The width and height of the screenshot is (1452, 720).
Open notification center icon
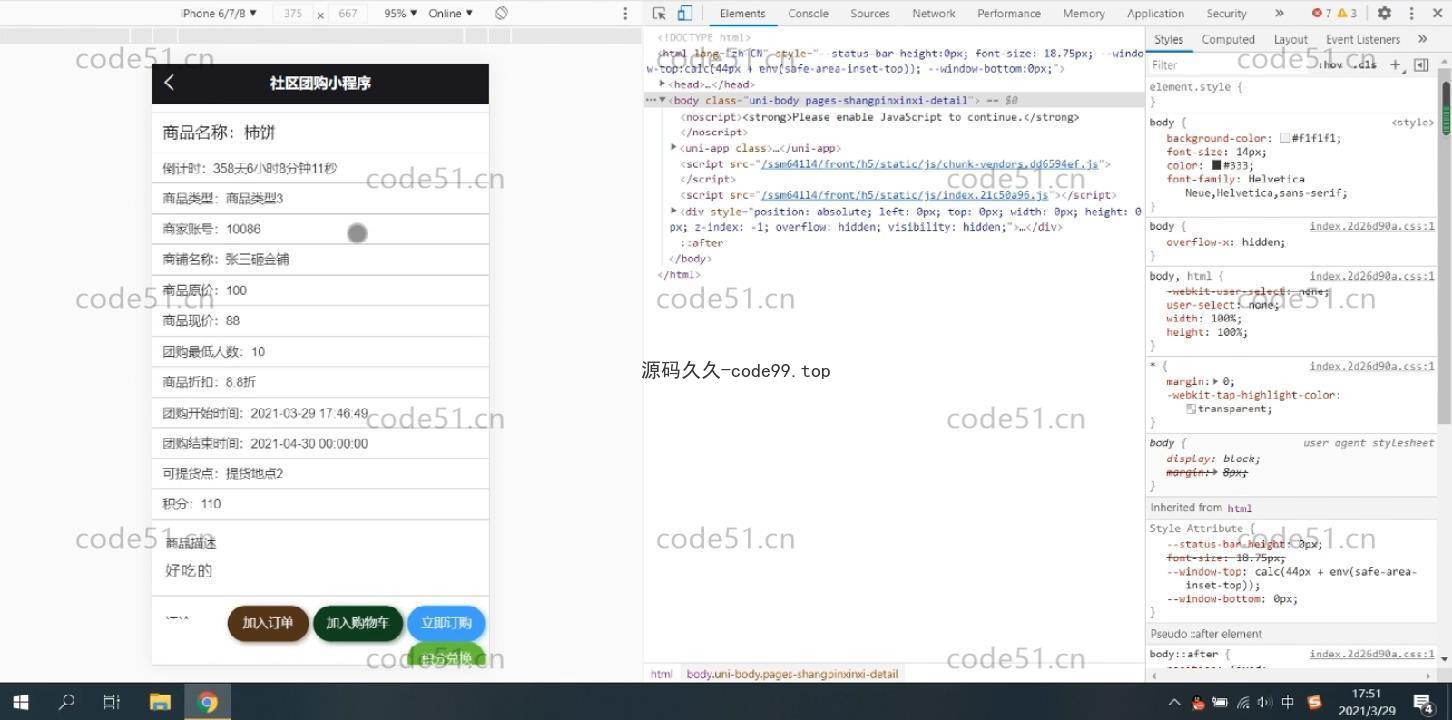[x=1424, y=702]
